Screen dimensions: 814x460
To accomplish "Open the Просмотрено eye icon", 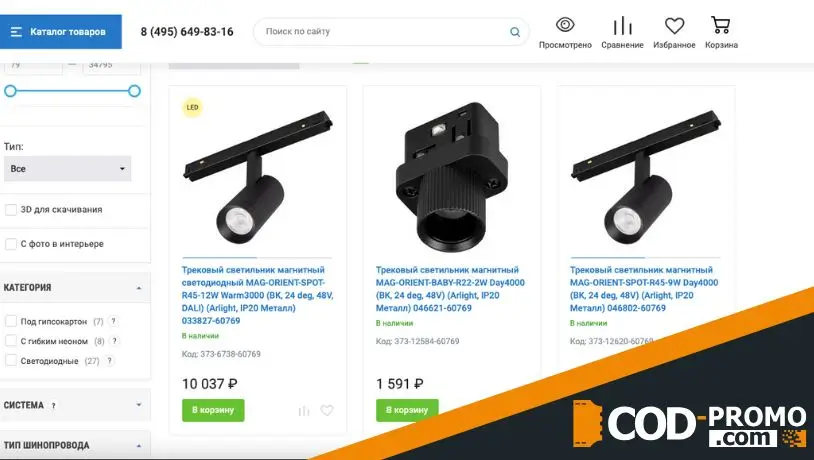I will click(565, 24).
